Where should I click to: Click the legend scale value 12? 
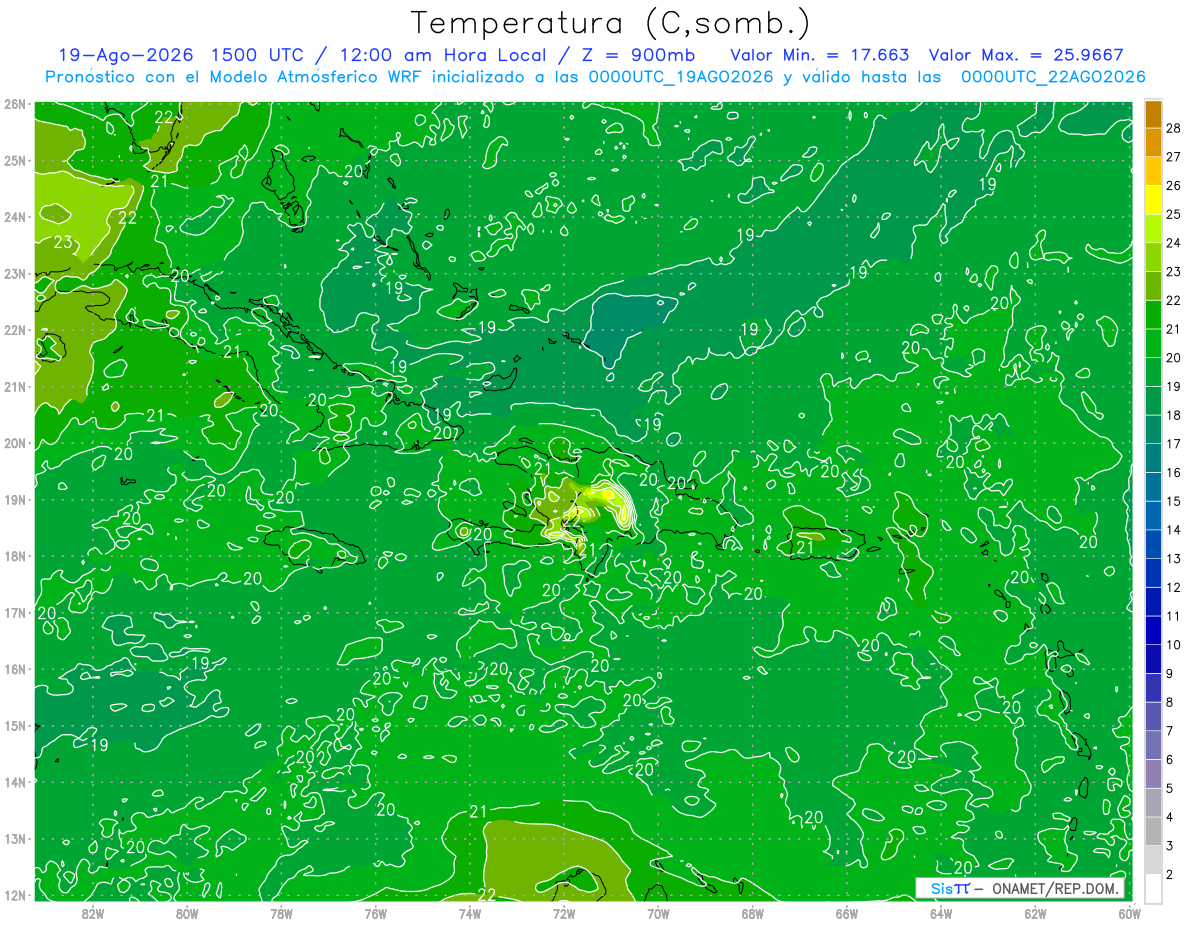1174,587
